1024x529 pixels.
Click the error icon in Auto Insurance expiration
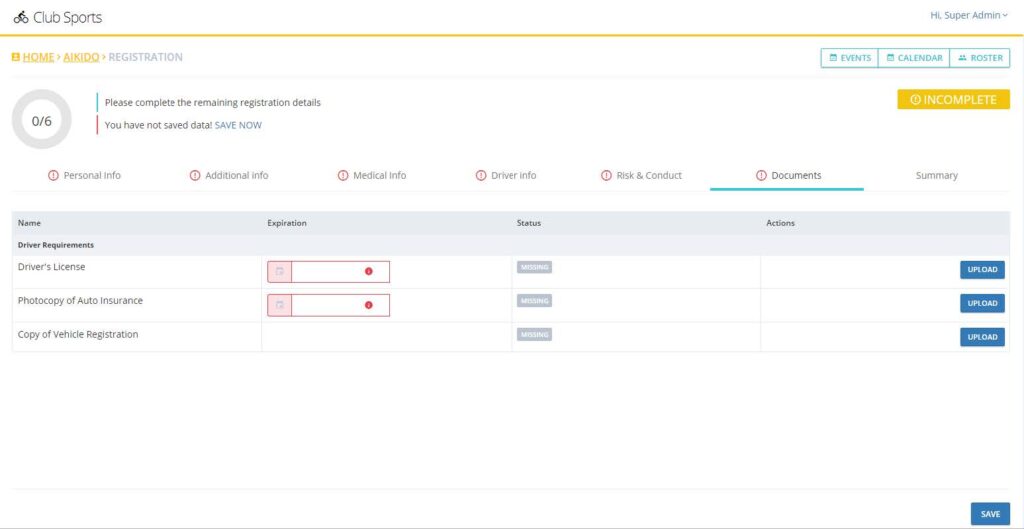tap(368, 305)
